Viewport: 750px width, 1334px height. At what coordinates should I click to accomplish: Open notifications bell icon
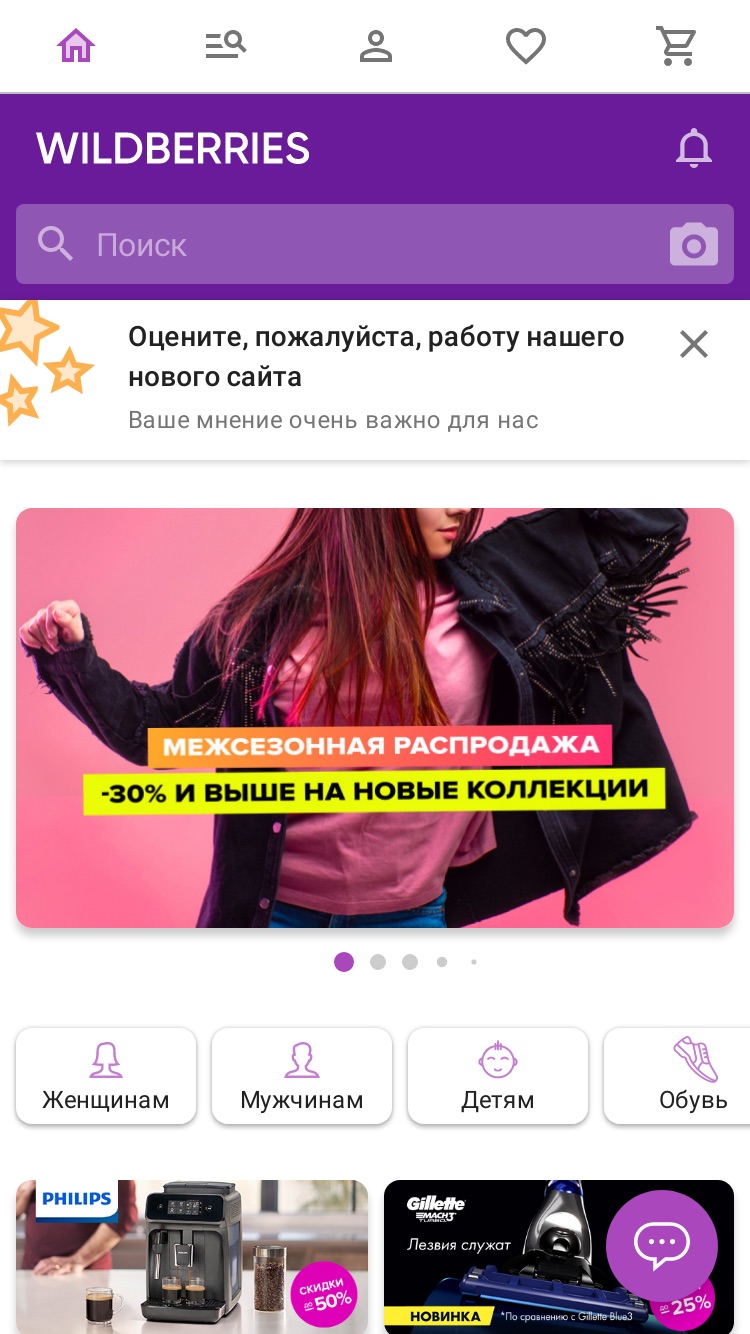[694, 149]
